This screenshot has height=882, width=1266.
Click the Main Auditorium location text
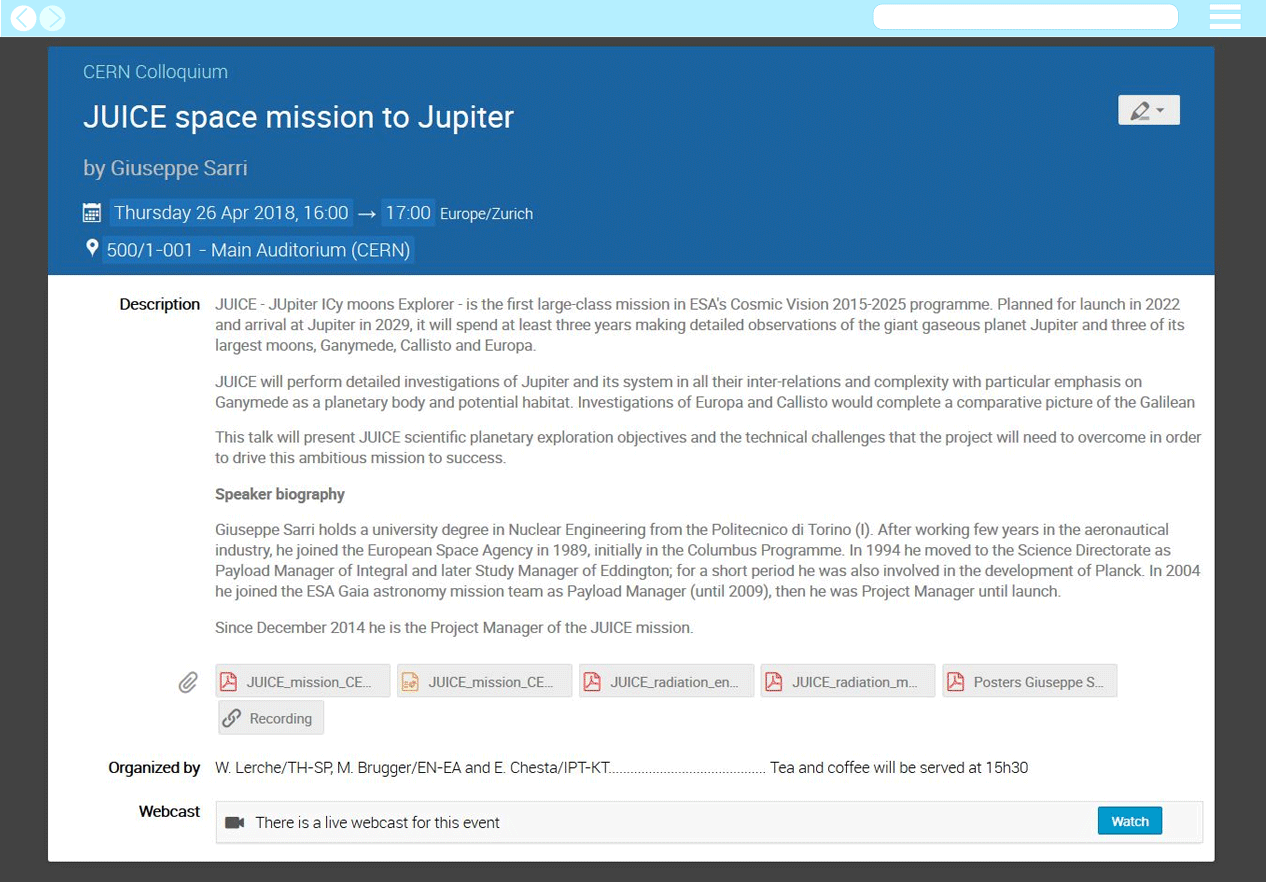pyautogui.click(x=258, y=250)
